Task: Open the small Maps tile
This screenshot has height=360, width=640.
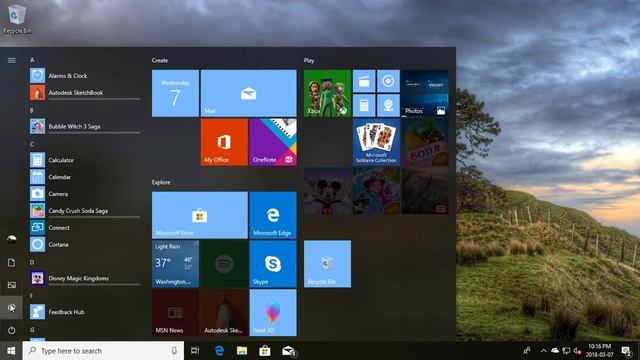Action: (389, 106)
